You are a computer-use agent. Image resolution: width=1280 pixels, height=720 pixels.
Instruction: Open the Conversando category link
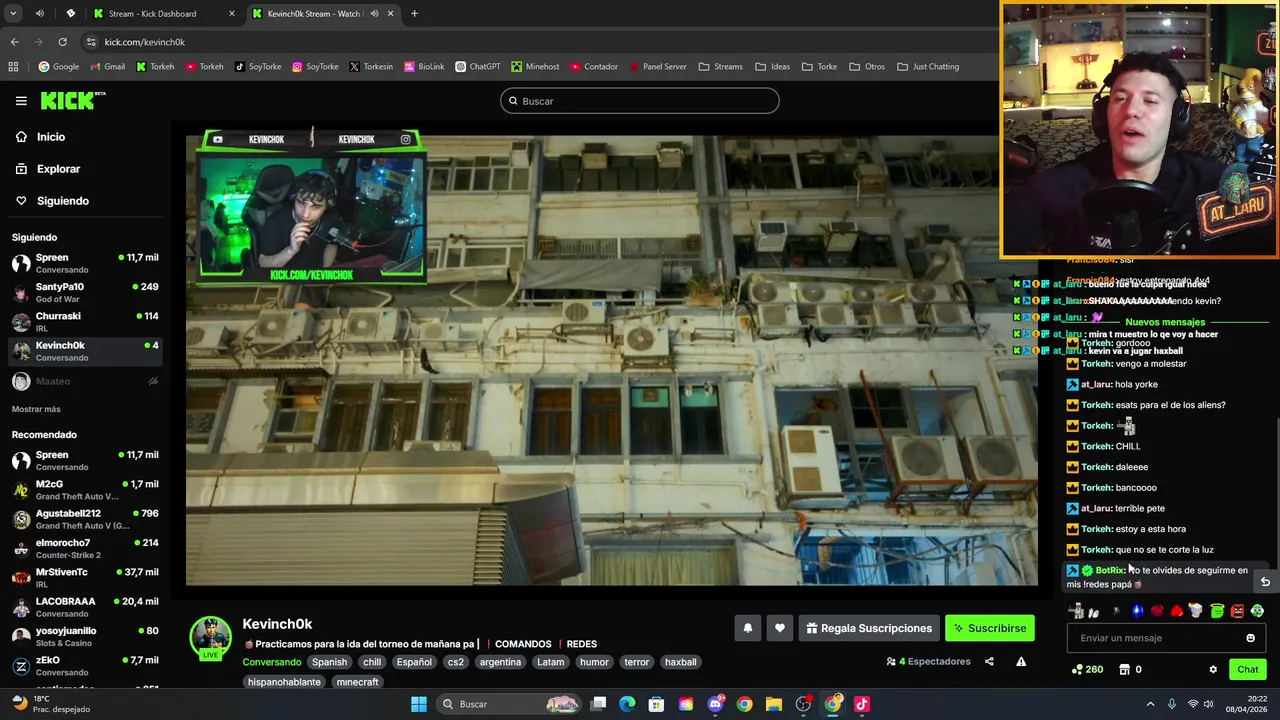pyautogui.click(x=271, y=662)
